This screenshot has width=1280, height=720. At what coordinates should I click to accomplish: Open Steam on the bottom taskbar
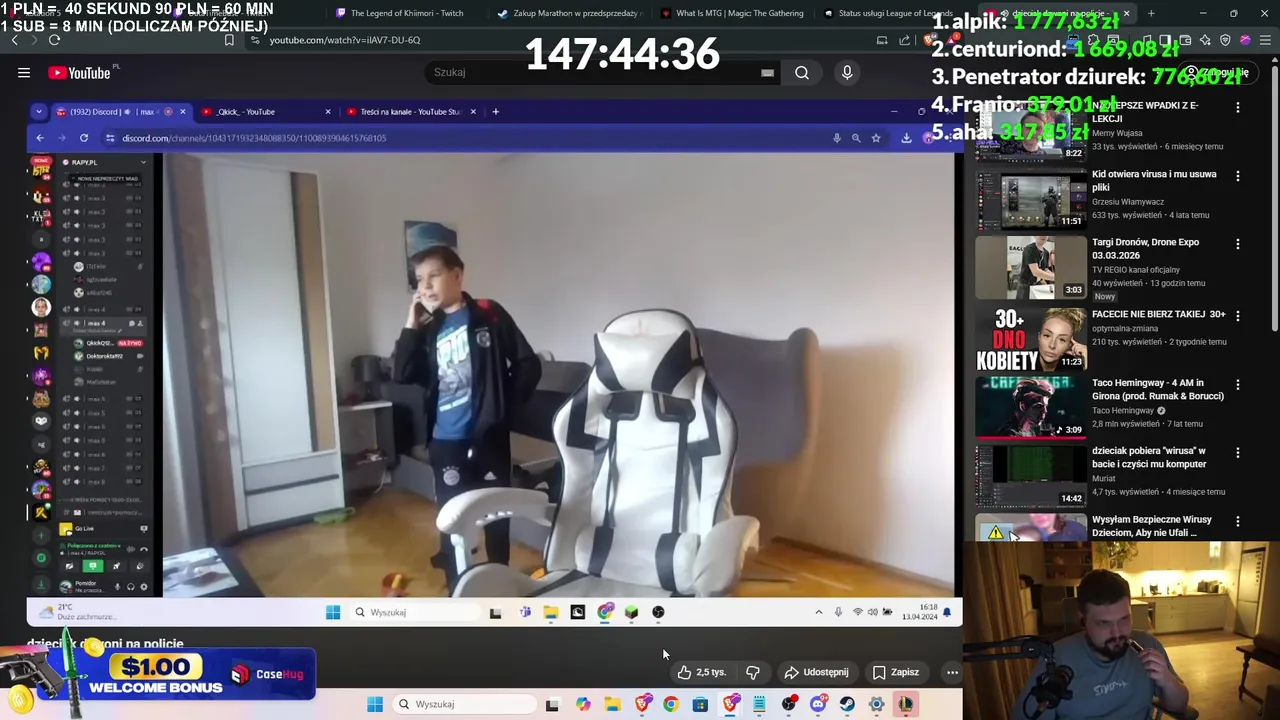[x=847, y=704]
